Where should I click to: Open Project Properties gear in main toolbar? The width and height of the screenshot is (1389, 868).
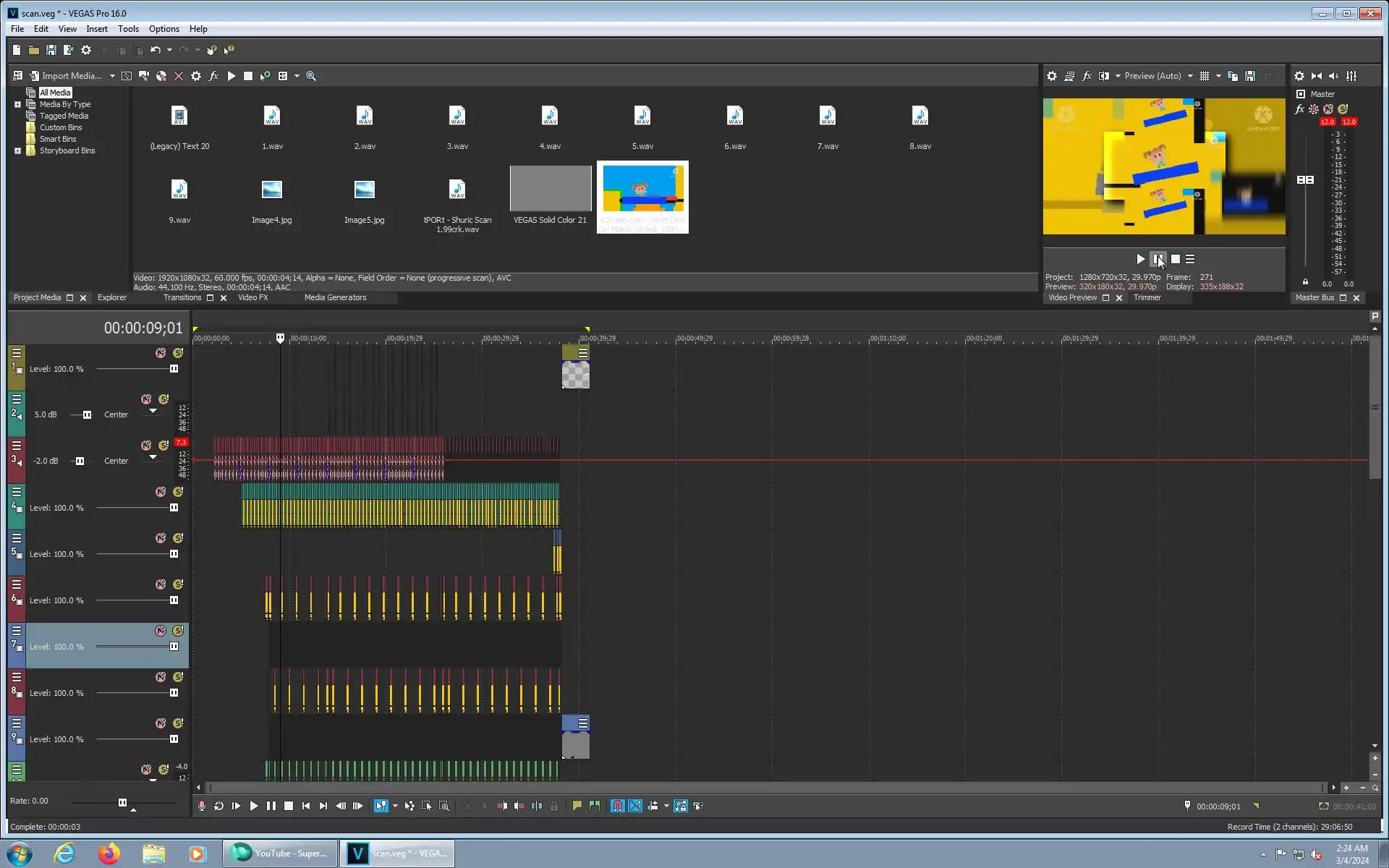[x=86, y=50]
